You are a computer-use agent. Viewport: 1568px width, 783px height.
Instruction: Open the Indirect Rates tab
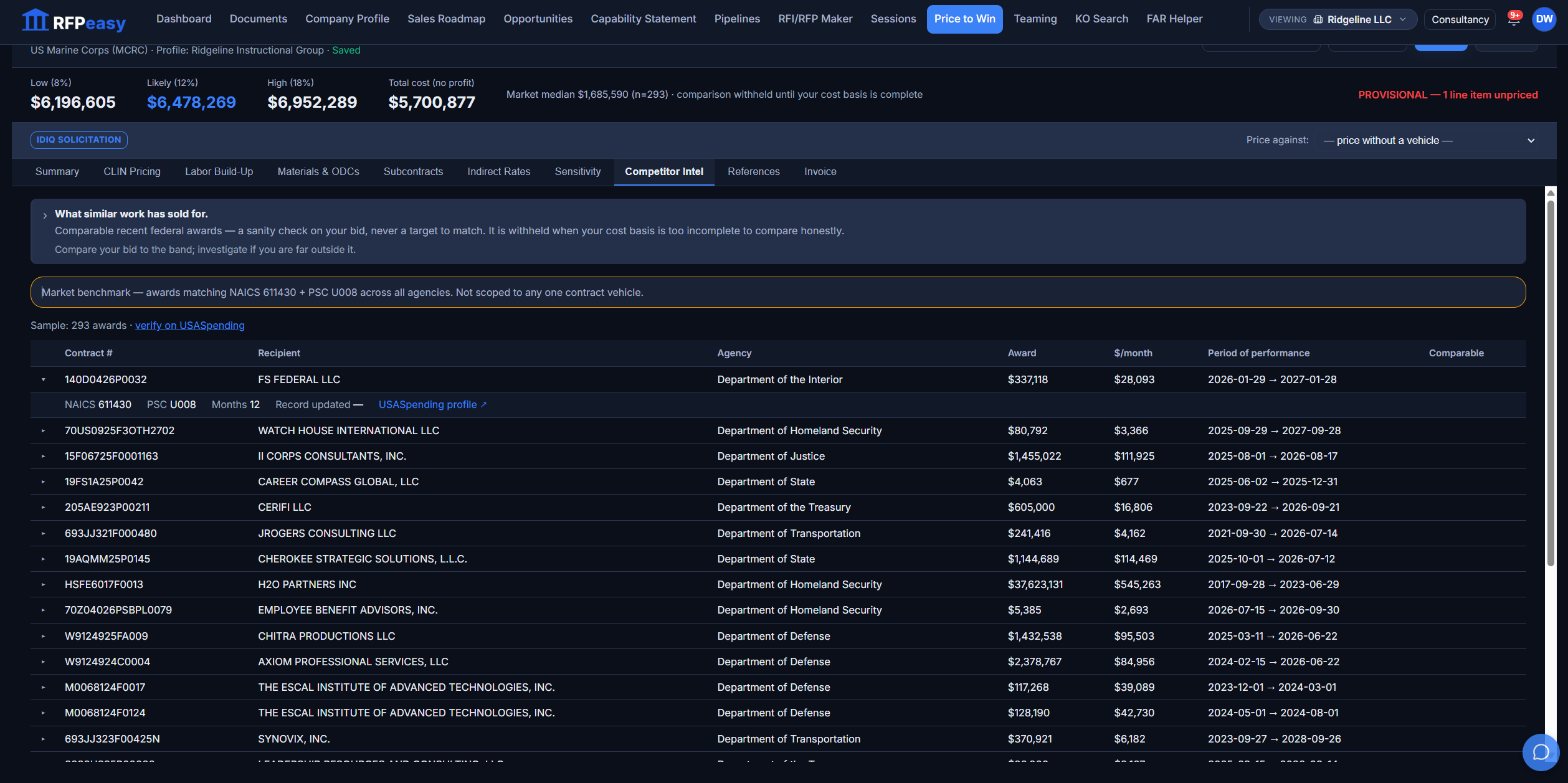499,172
